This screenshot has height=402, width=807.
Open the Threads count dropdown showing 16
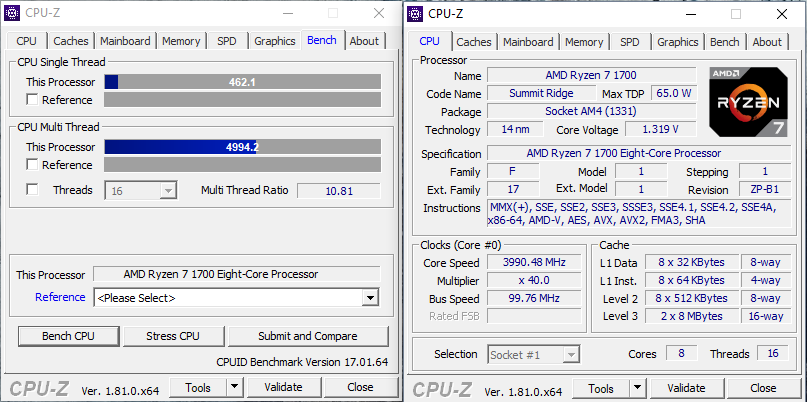point(141,190)
